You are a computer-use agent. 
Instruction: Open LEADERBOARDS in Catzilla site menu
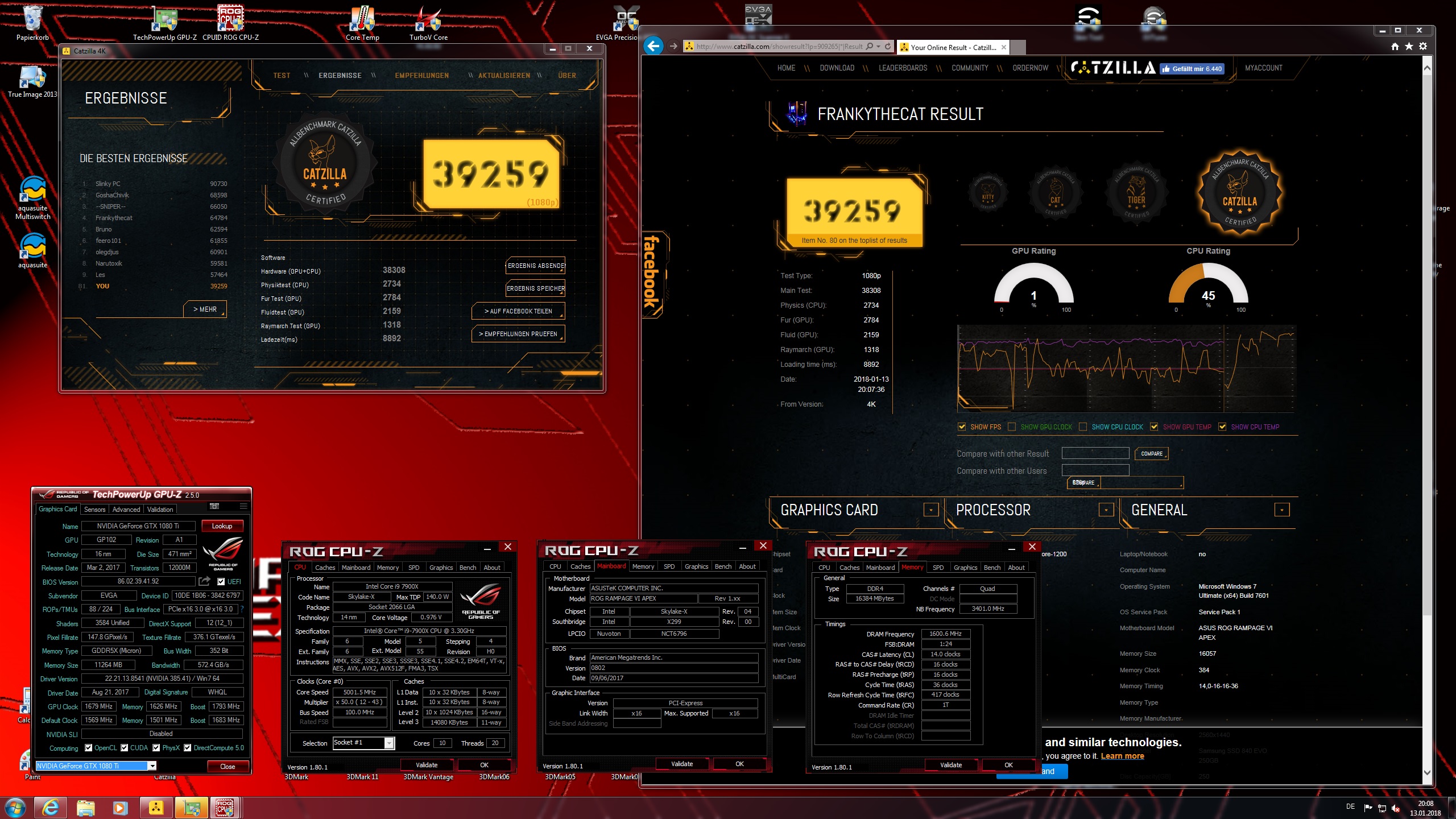(x=903, y=68)
